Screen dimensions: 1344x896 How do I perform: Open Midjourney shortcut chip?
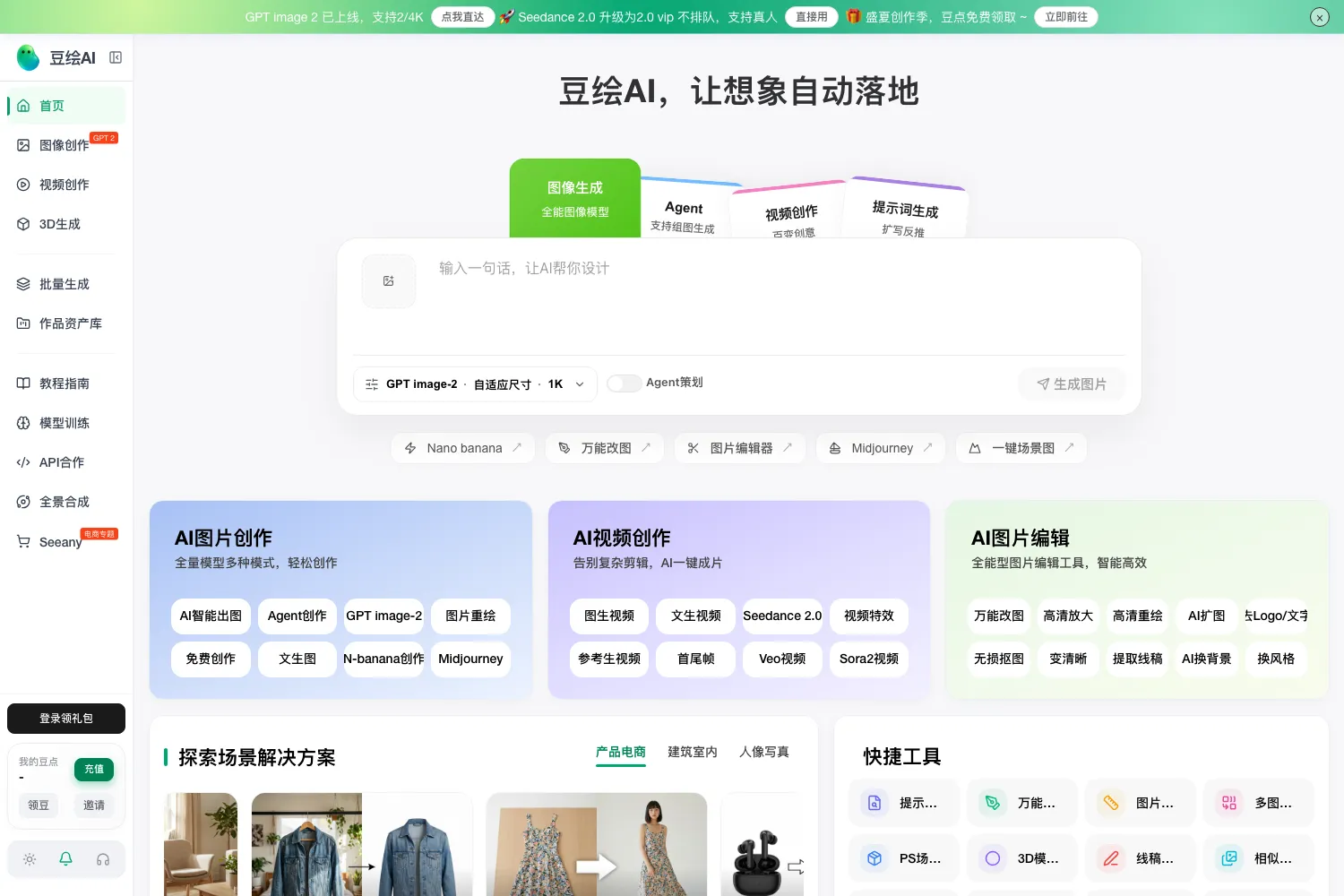[x=881, y=448]
